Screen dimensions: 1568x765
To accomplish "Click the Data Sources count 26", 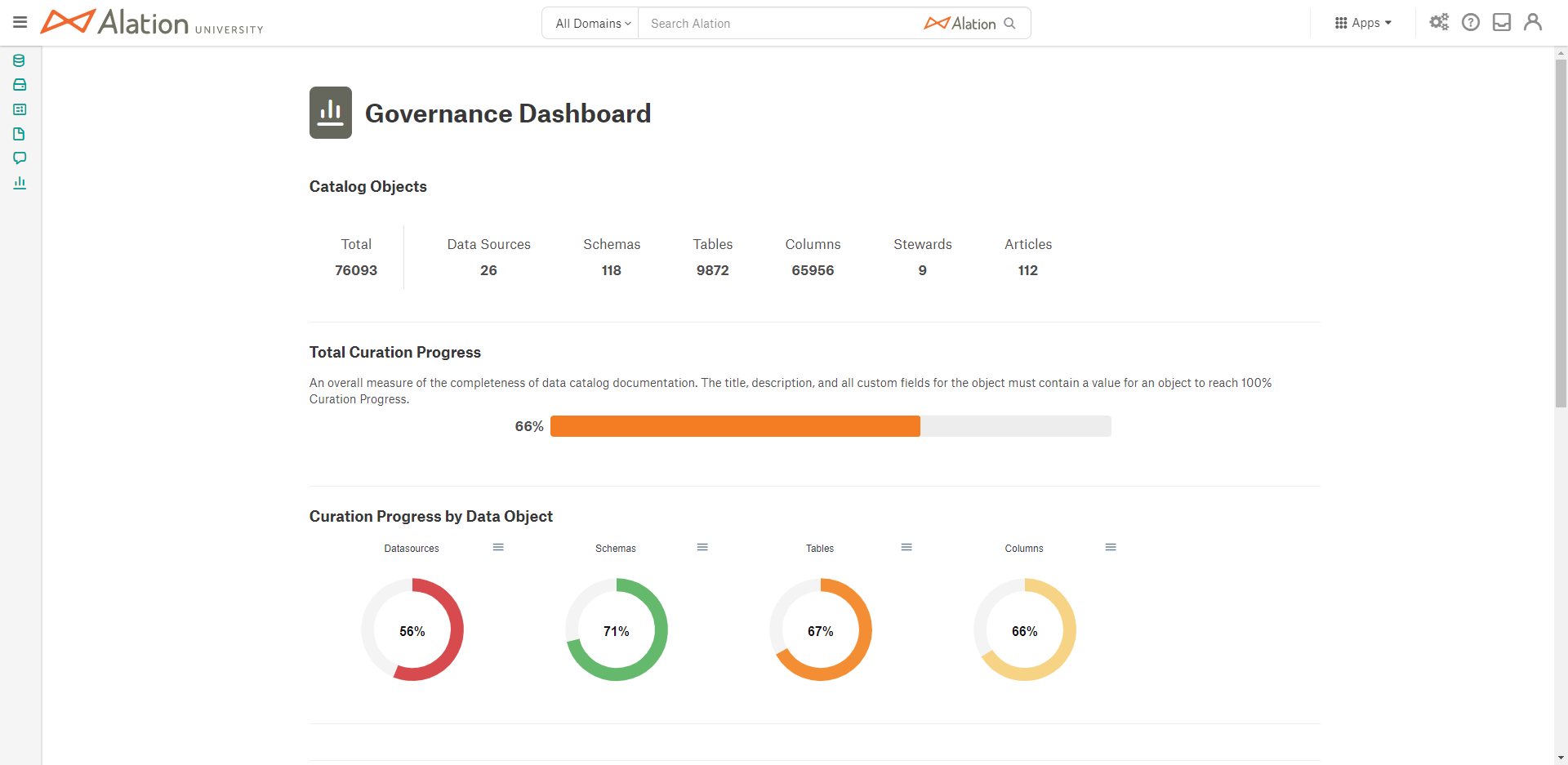I will [488, 270].
